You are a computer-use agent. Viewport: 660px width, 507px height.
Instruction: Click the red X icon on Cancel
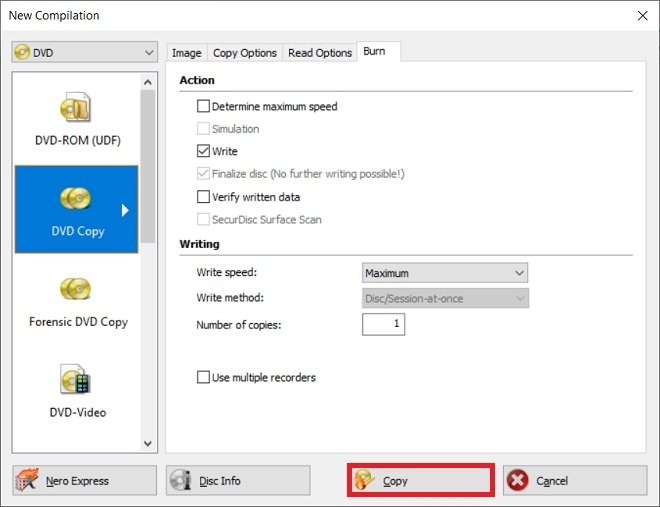click(517, 480)
